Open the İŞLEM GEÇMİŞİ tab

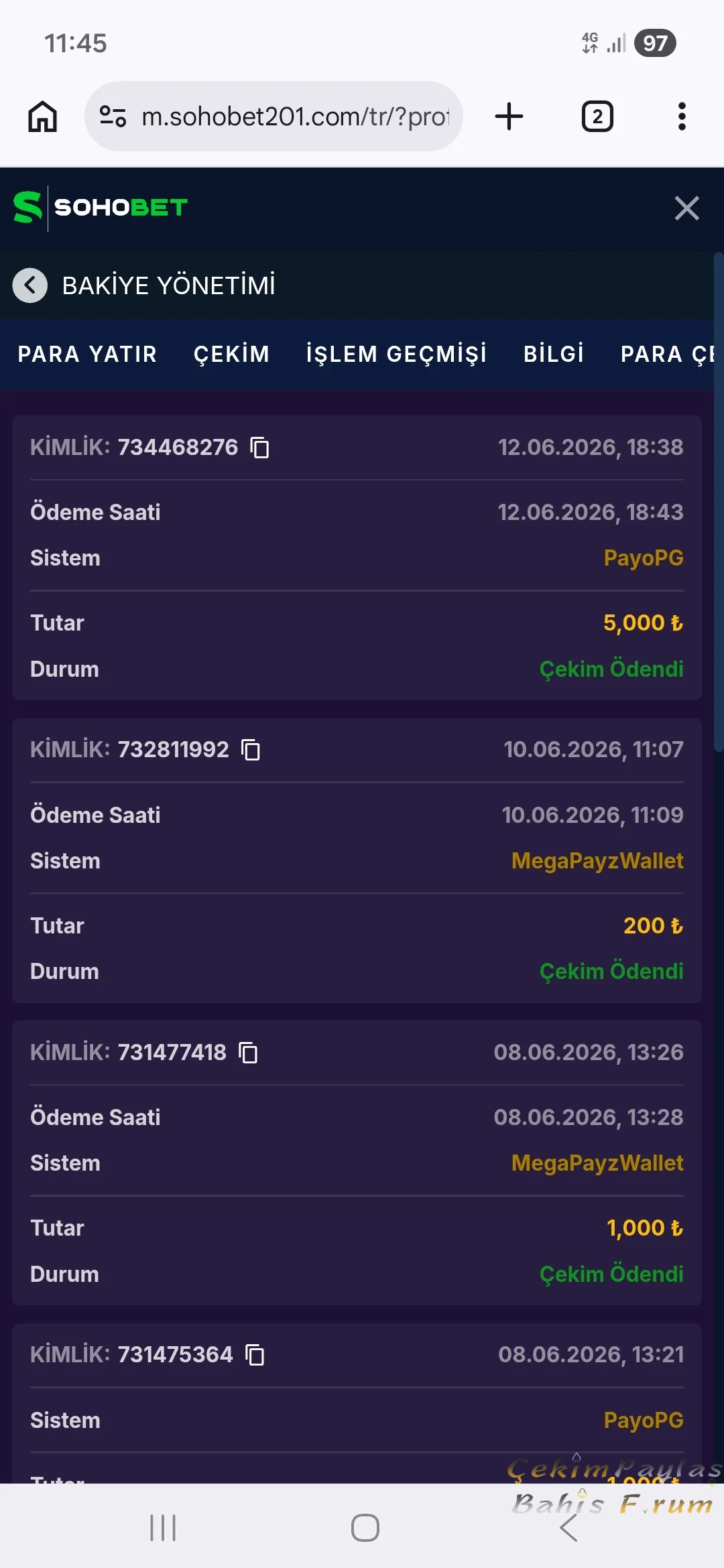396,354
